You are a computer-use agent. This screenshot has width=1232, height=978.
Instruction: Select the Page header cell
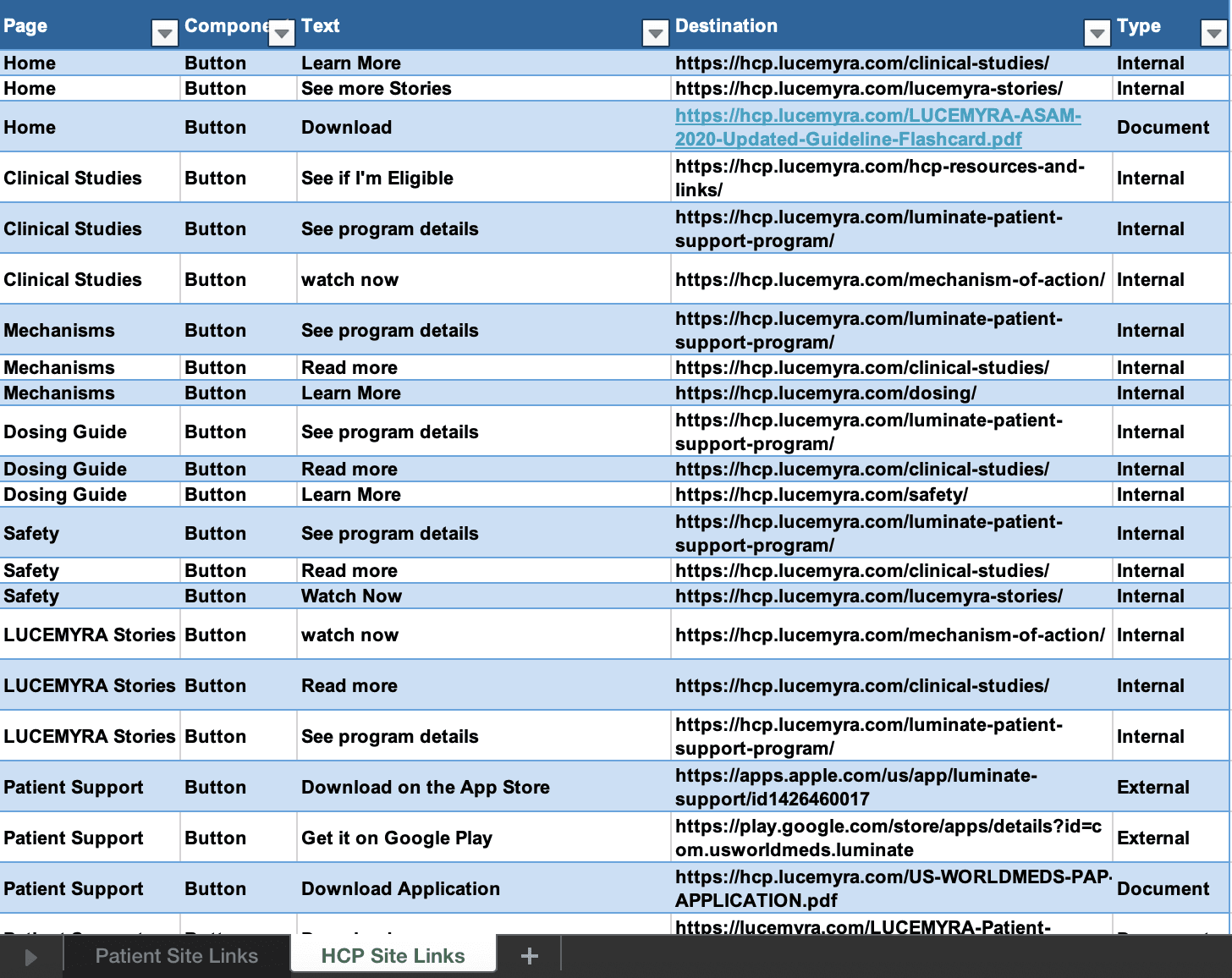pos(90,25)
